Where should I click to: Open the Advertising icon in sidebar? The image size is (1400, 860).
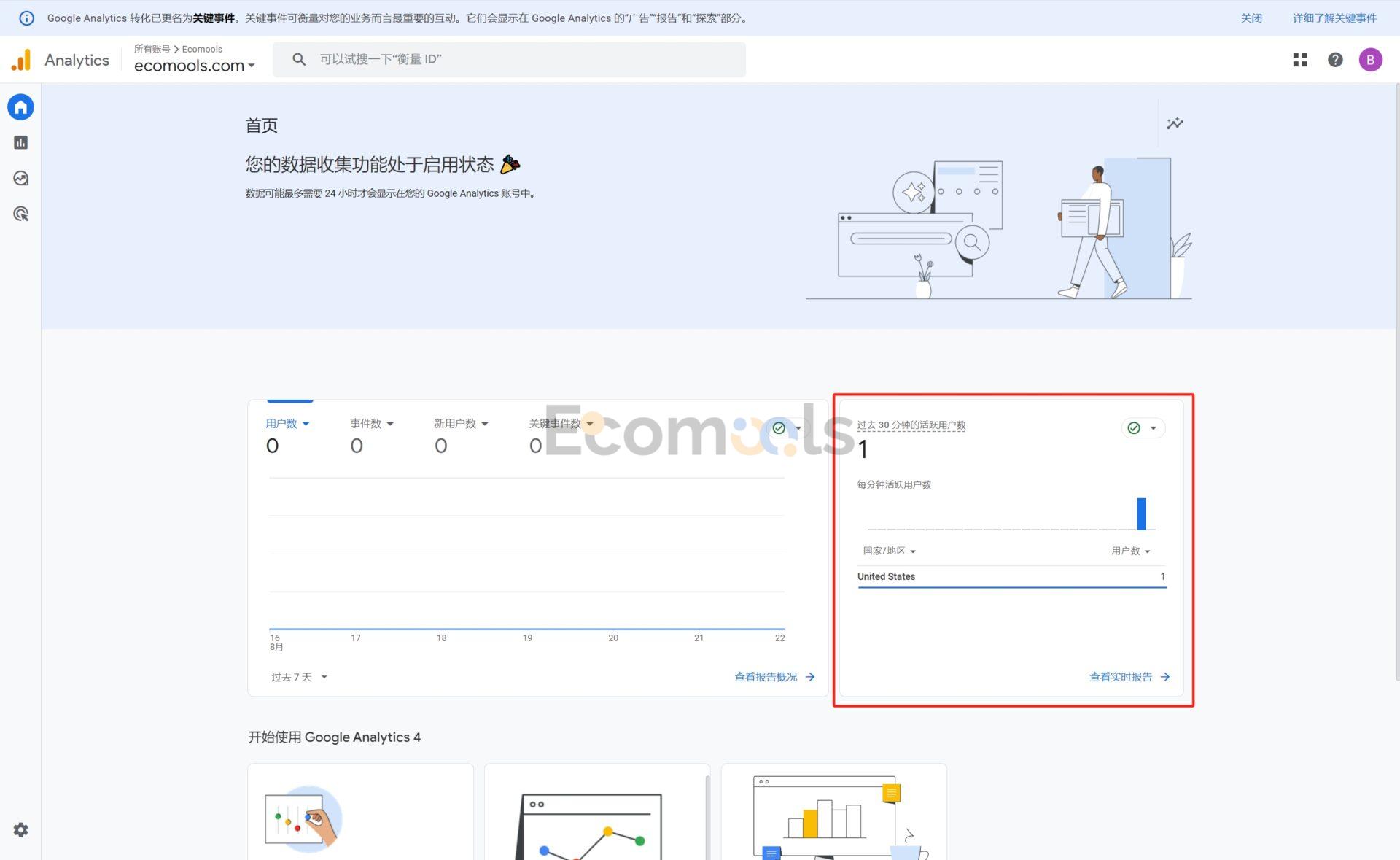coord(20,214)
